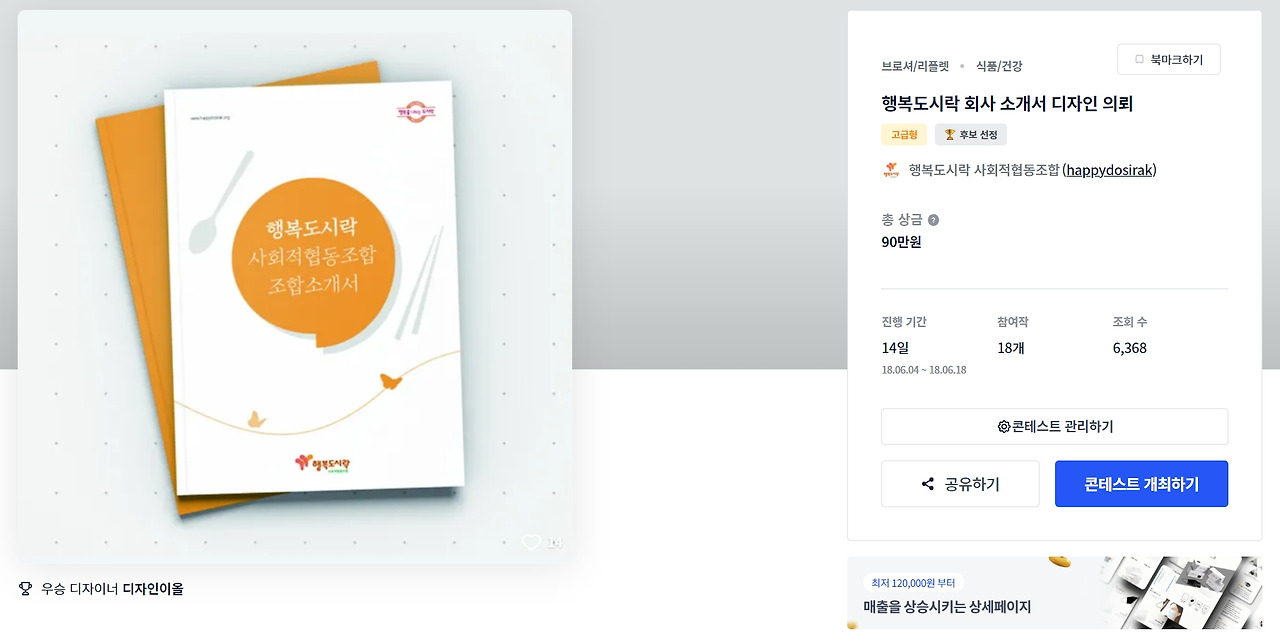
Task: Select the 브로셔/리플렛 category link
Action: pos(915,66)
